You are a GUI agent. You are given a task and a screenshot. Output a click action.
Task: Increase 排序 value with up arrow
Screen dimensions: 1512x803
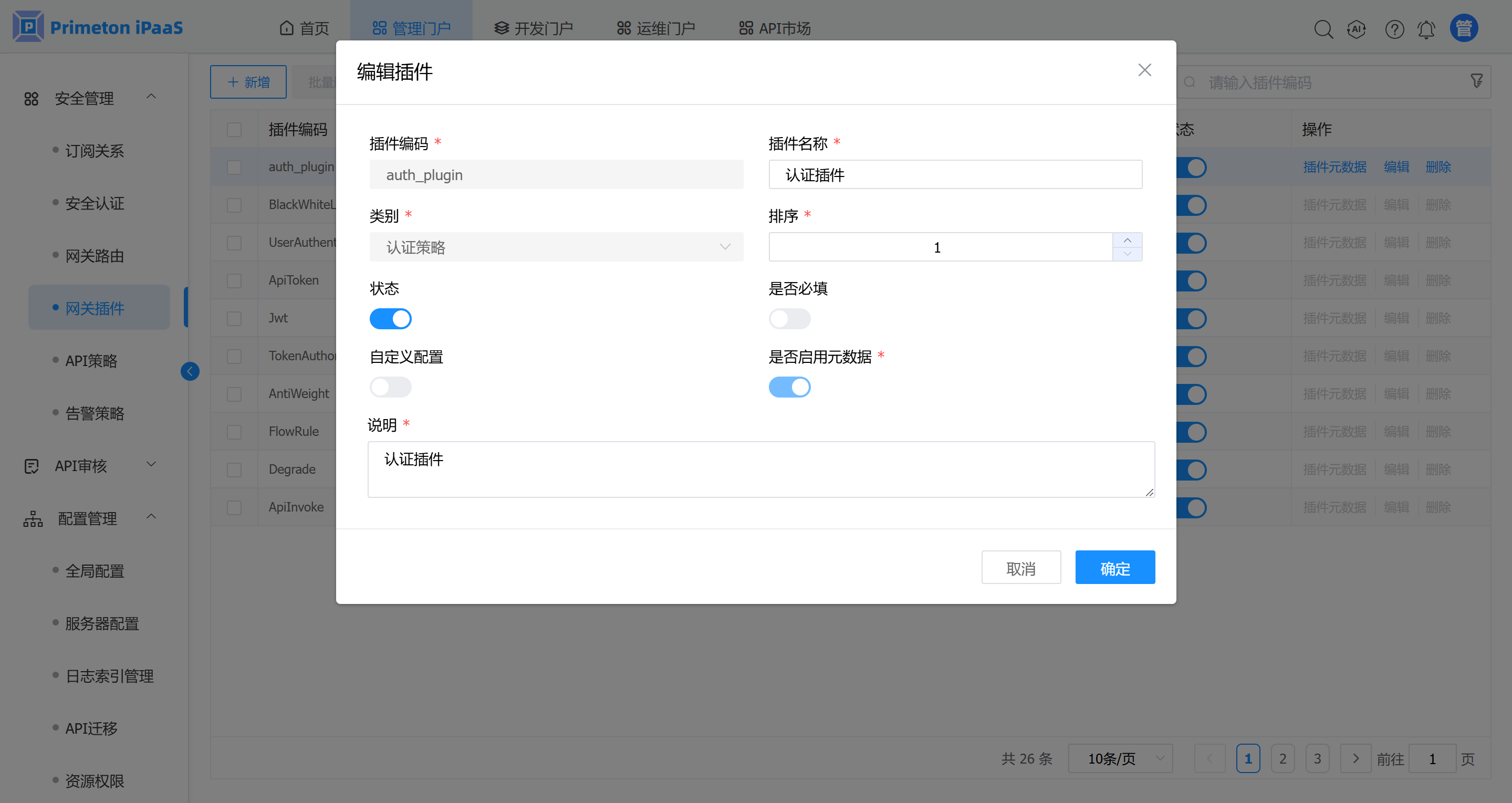click(1127, 240)
